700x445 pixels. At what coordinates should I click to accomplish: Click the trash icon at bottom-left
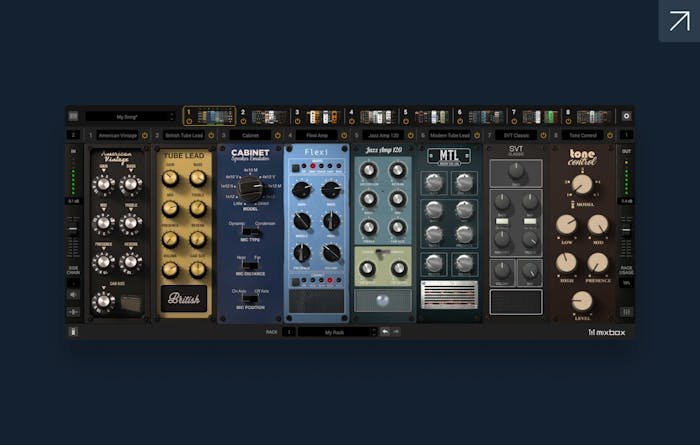[x=73, y=332]
